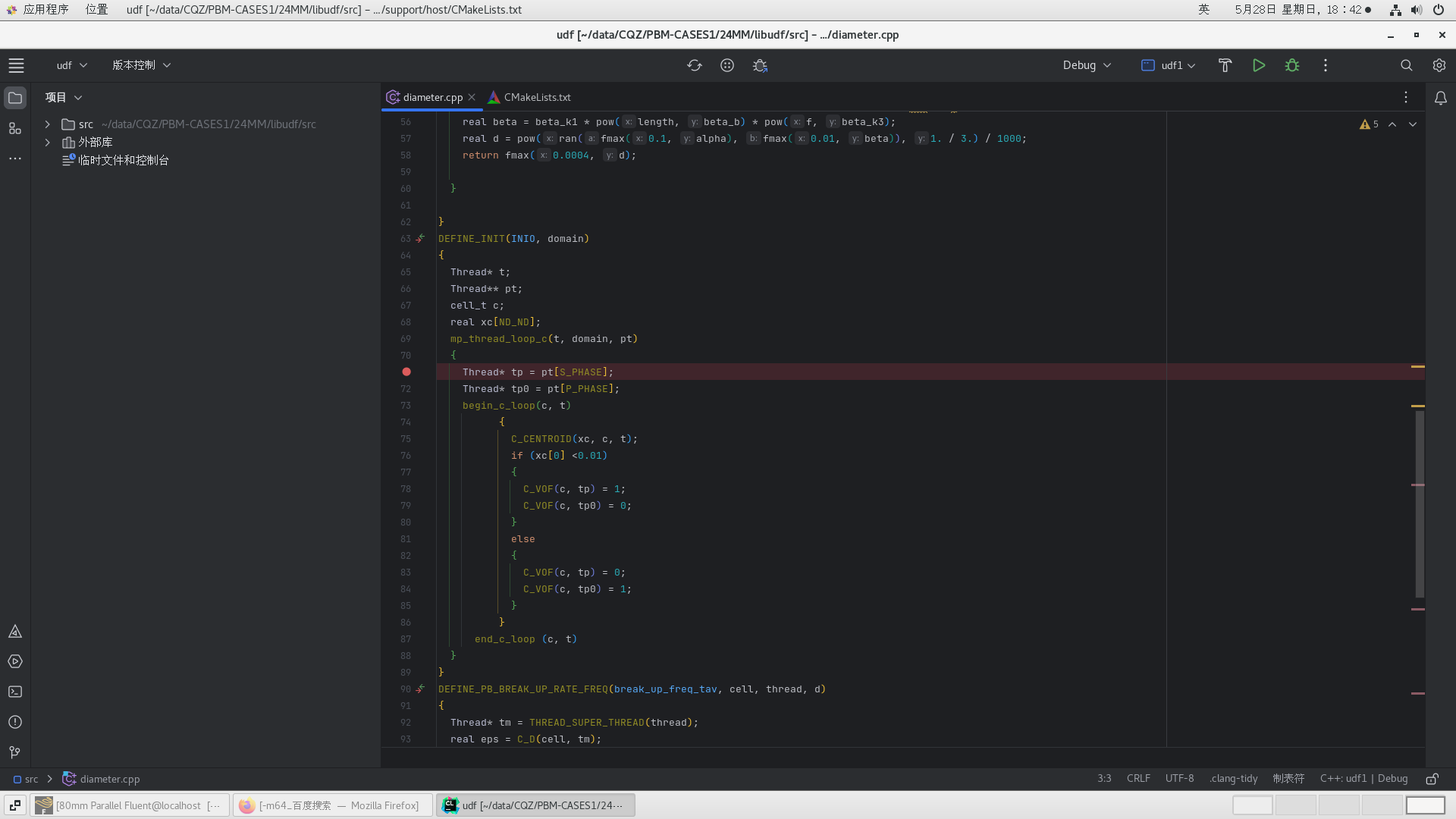Open the Debug build profile dropdown
The image size is (1456, 819).
point(1087,65)
